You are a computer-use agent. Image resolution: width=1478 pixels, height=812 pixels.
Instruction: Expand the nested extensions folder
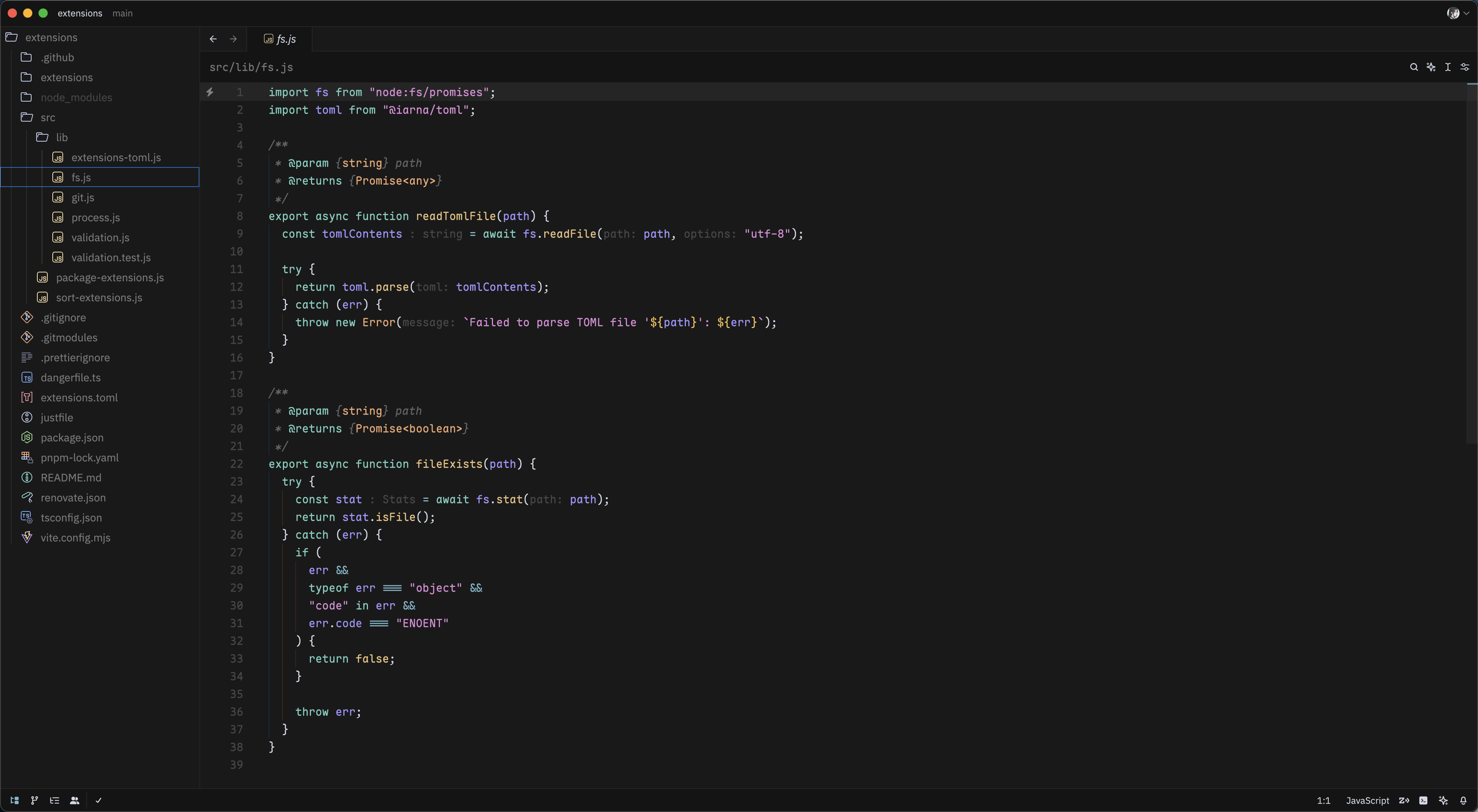100,77
